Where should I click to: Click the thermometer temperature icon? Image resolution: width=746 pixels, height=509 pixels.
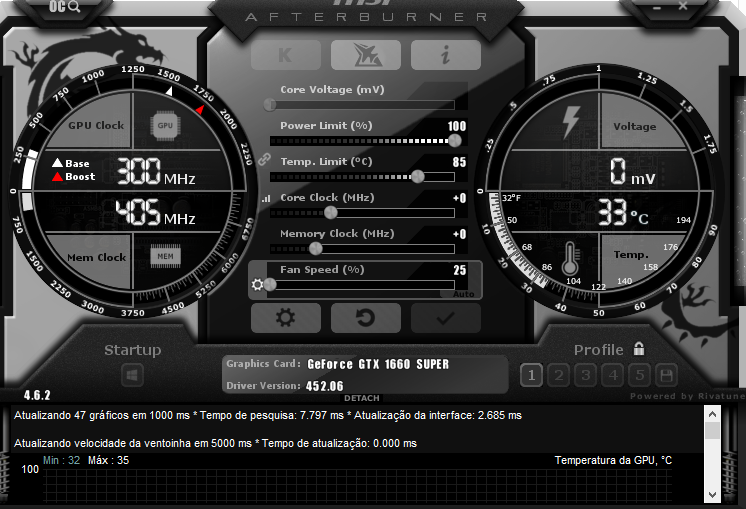(x=570, y=259)
